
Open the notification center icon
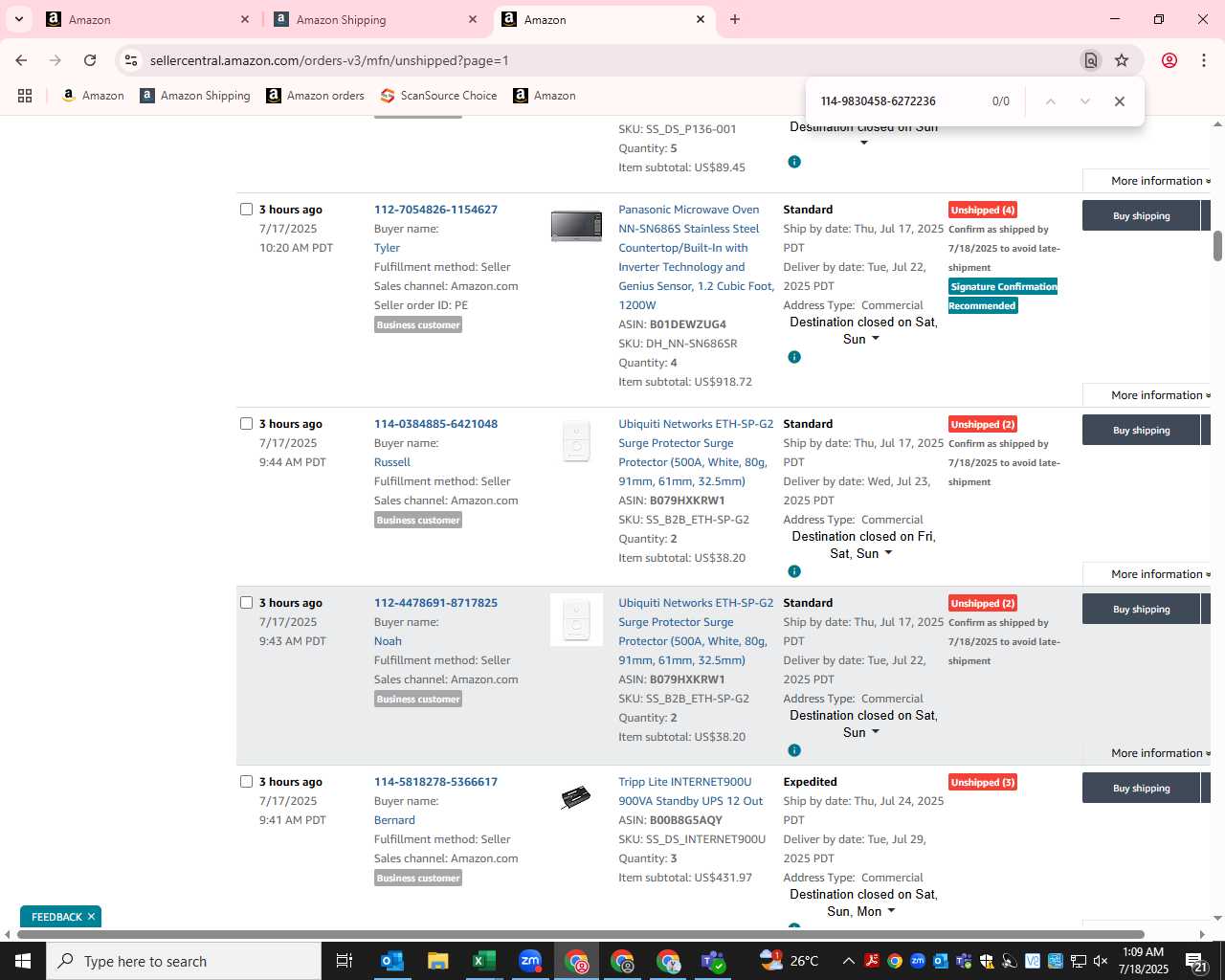(x=1197, y=961)
